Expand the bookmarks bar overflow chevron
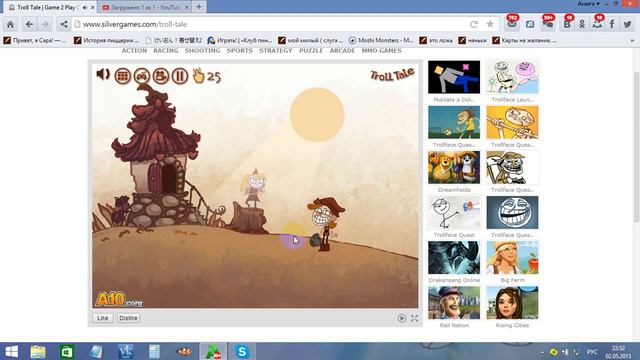 click(632, 40)
